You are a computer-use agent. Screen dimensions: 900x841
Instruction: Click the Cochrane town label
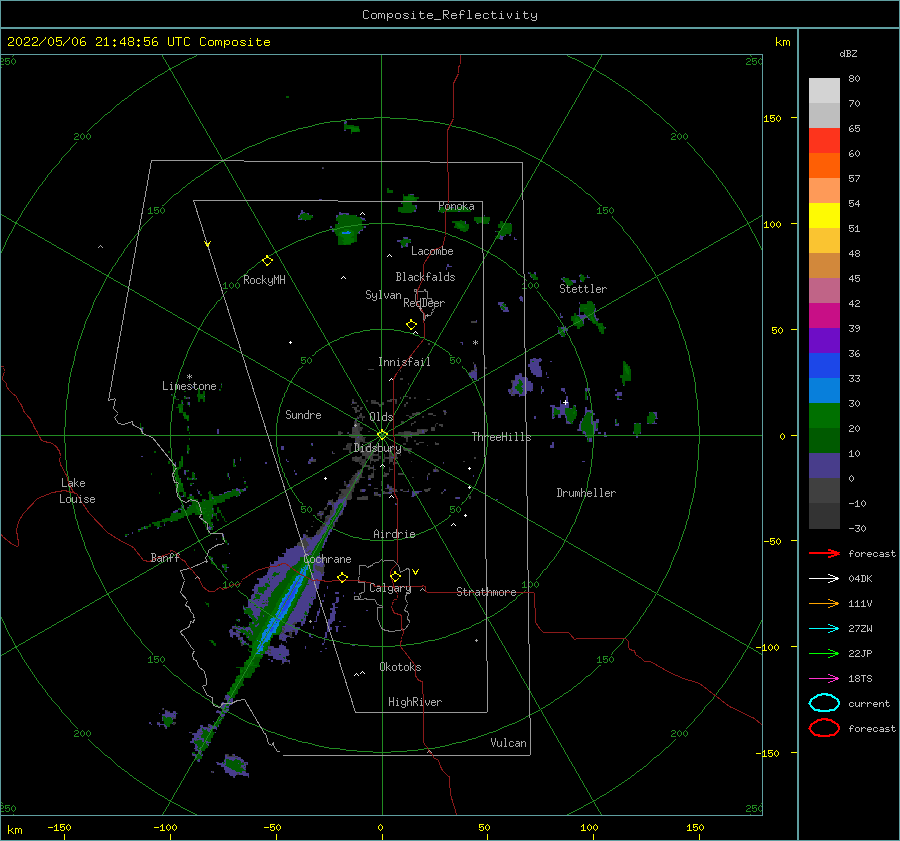[x=327, y=559]
